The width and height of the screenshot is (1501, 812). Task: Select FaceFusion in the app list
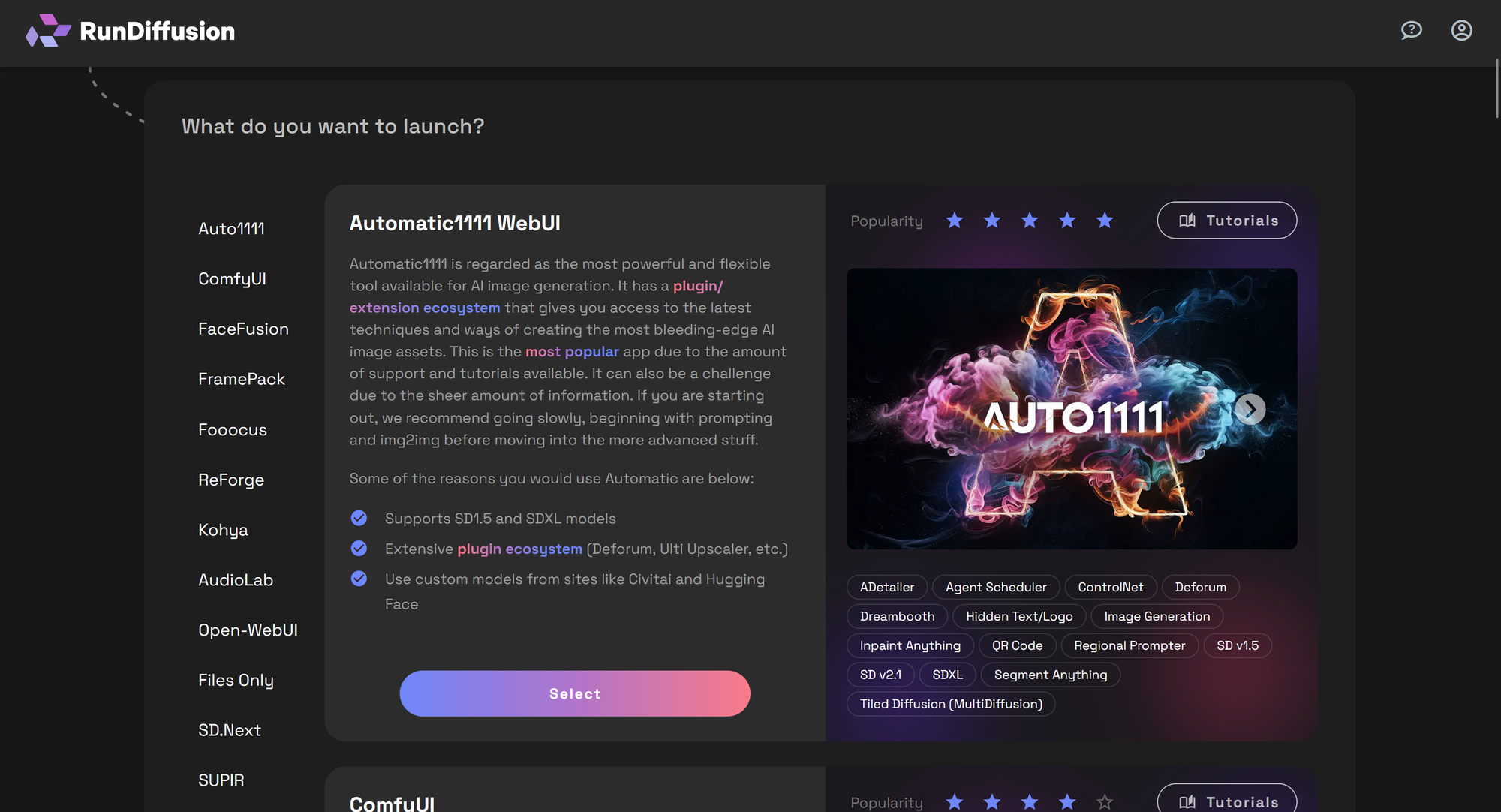point(243,329)
